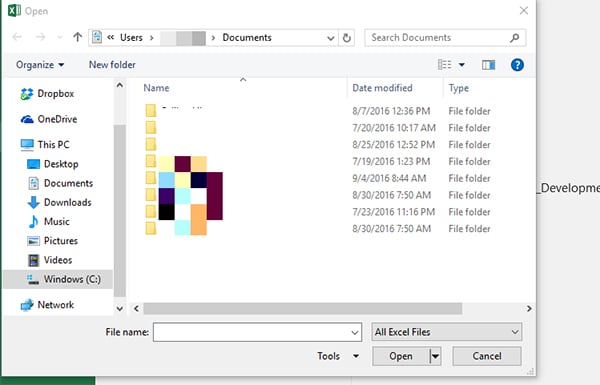Open Downloads in navigation pane

(67, 202)
